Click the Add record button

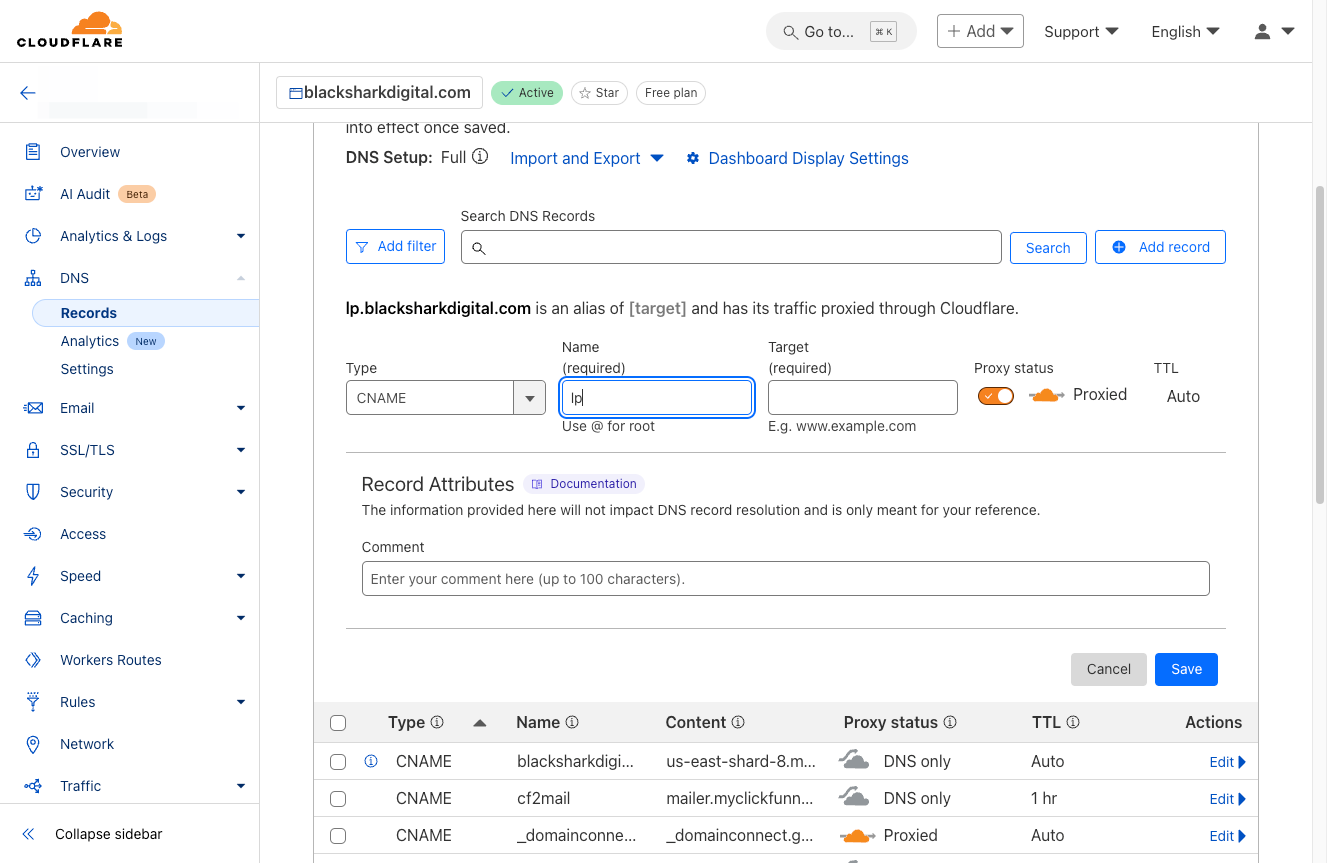pyautogui.click(x=1160, y=247)
